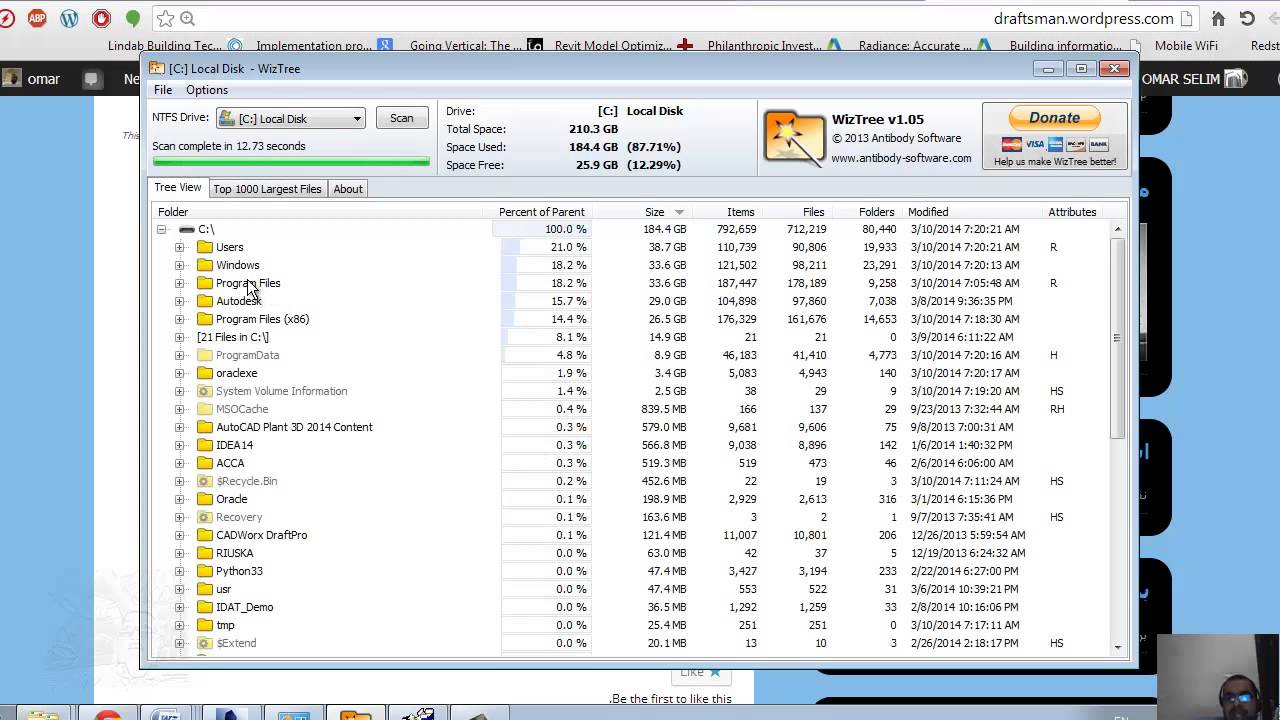1280x720 pixels.
Task: Click the Adblock Plus extension icon
Action: (37, 18)
